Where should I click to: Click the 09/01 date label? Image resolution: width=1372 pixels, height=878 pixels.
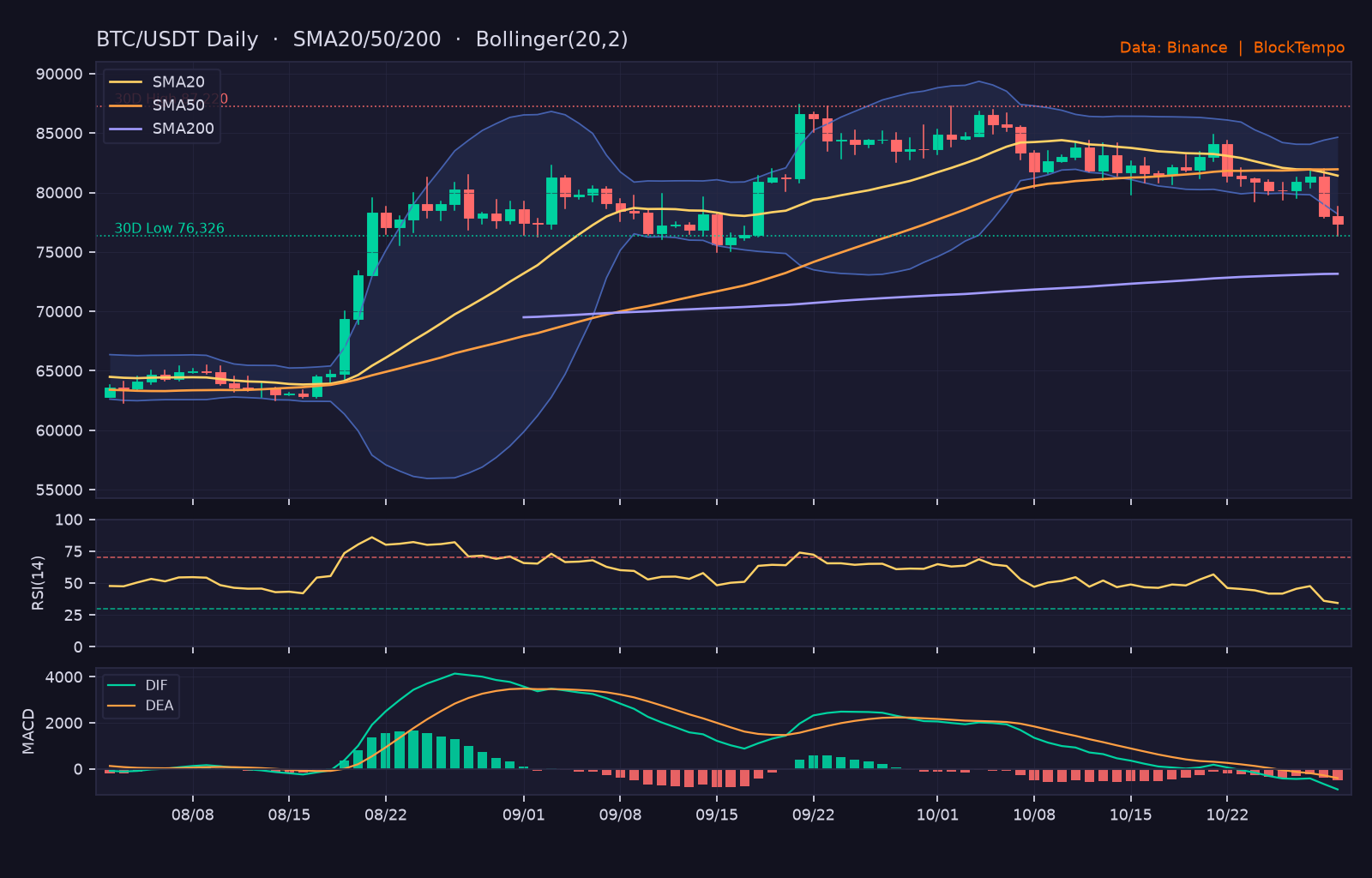point(524,815)
